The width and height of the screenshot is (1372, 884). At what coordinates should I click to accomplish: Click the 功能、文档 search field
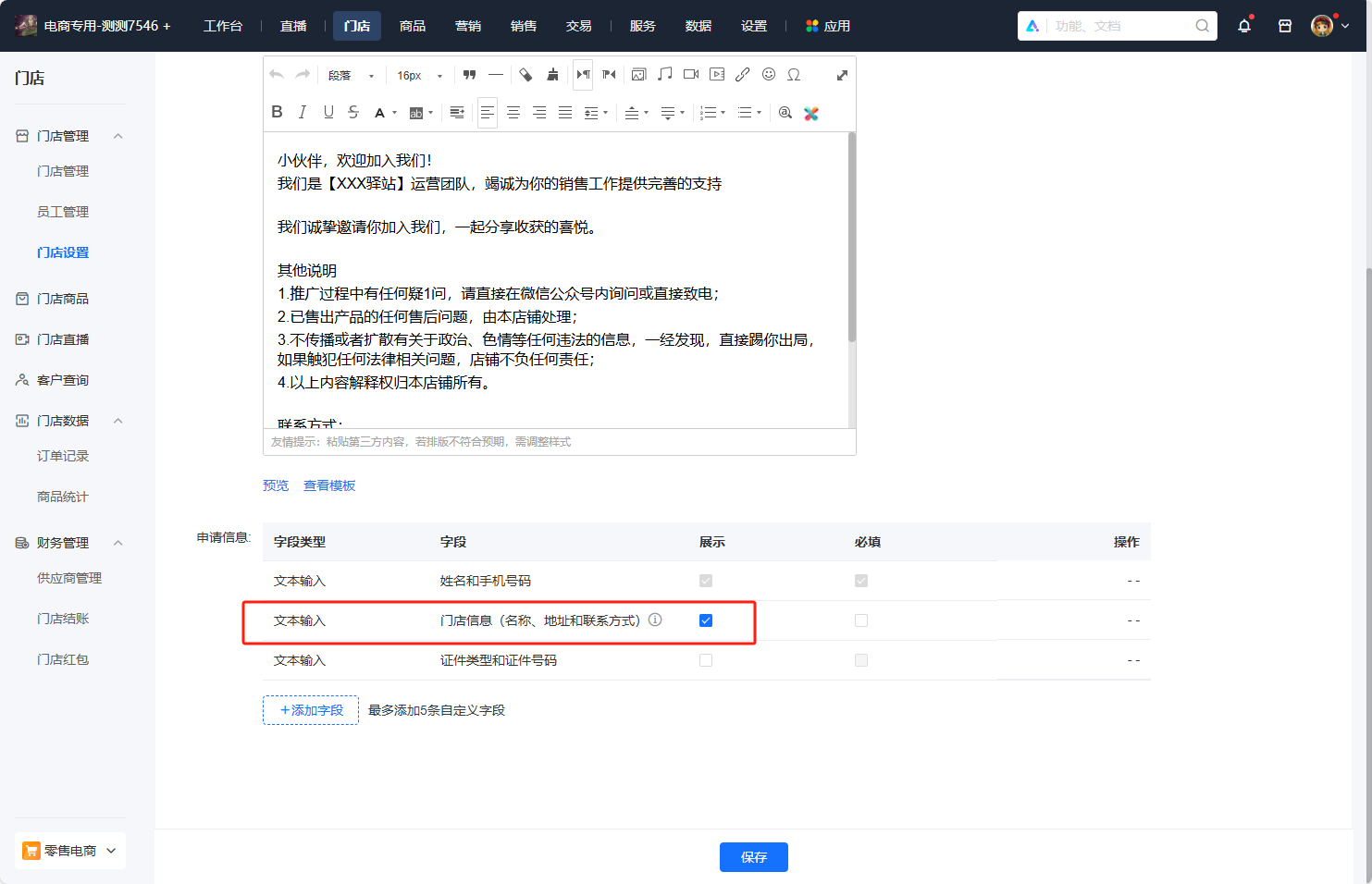tap(1118, 26)
